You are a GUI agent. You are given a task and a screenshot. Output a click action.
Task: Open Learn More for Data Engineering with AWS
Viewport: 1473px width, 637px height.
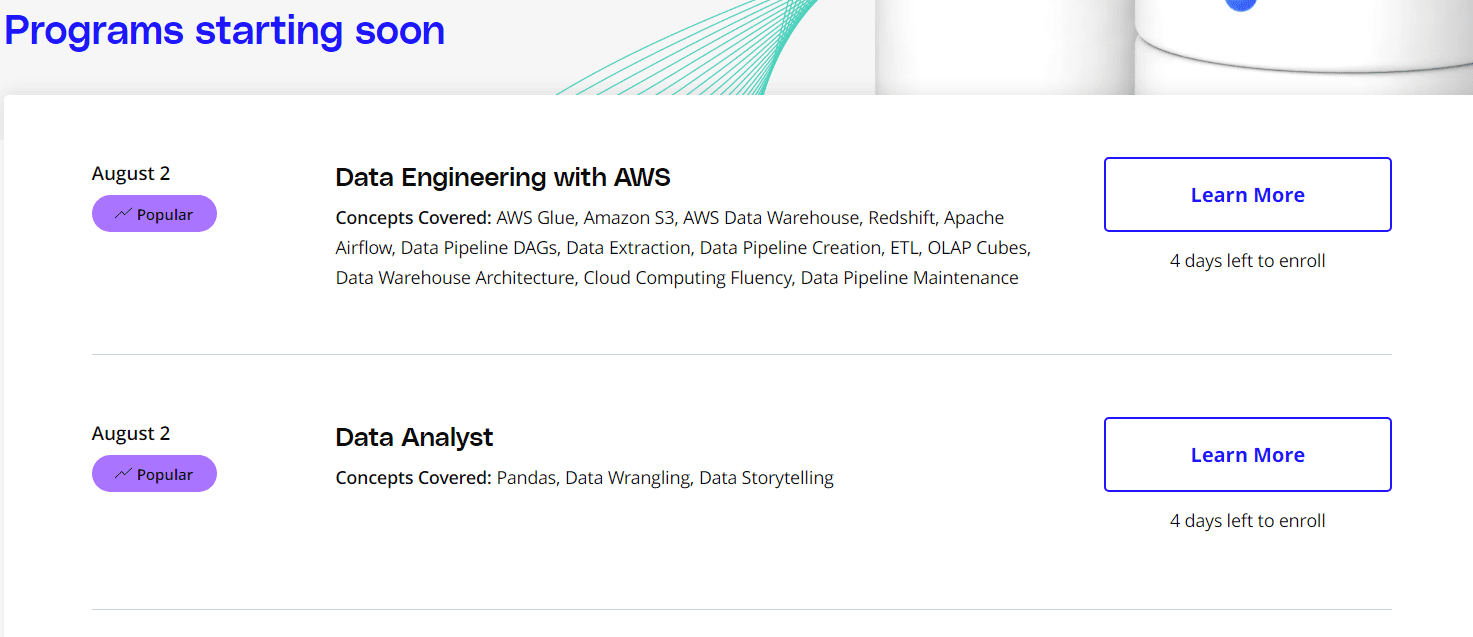pyautogui.click(x=1247, y=195)
